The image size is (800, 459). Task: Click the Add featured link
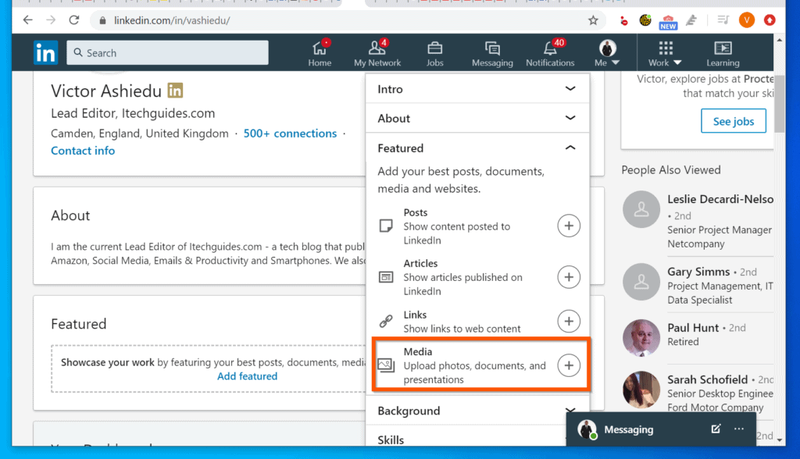pyautogui.click(x=247, y=376)
